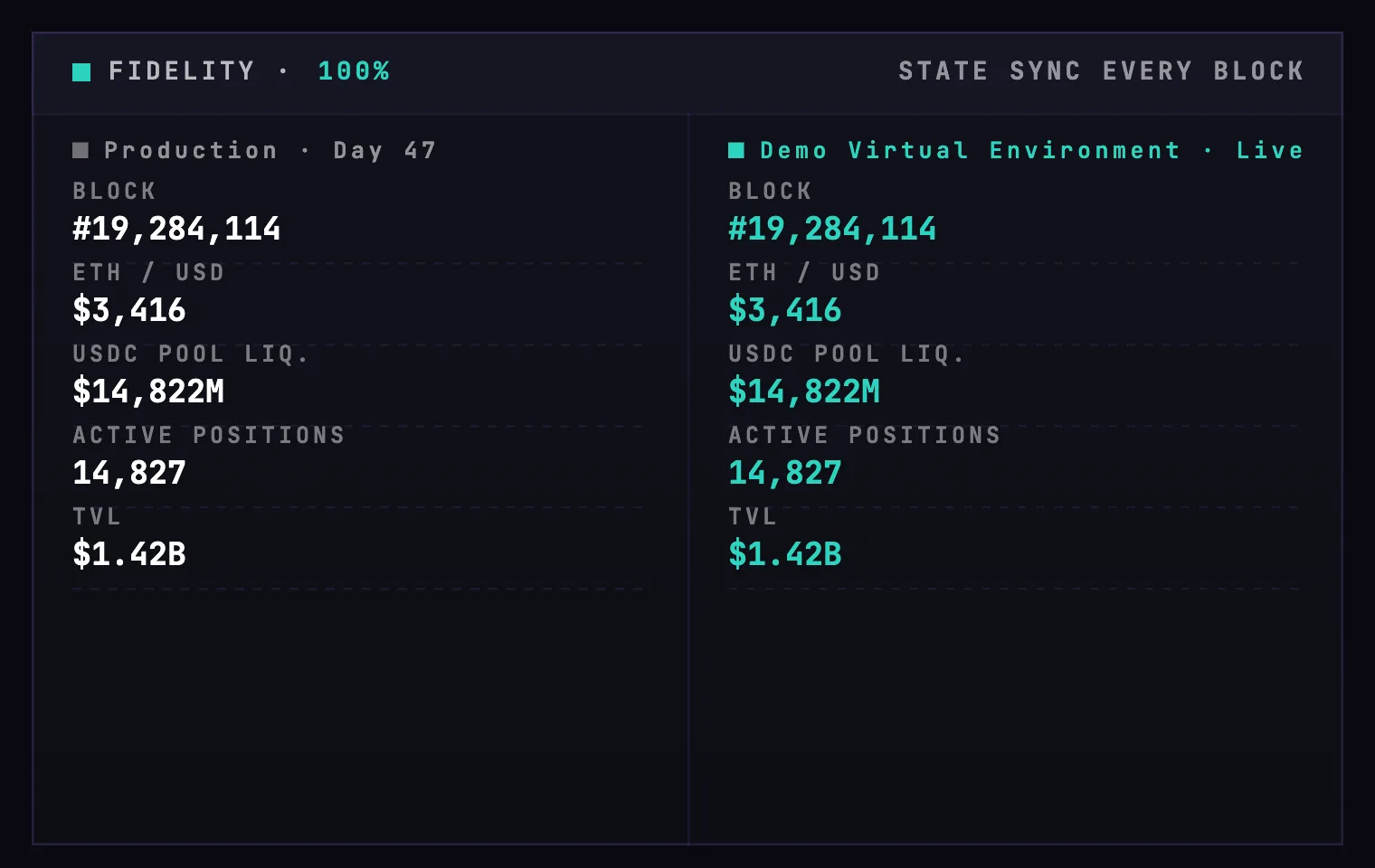The height and width of the screenshot is (868, 1375).
Task: Select the Production · Day 47 heading
Action: [x=270, y=150]
